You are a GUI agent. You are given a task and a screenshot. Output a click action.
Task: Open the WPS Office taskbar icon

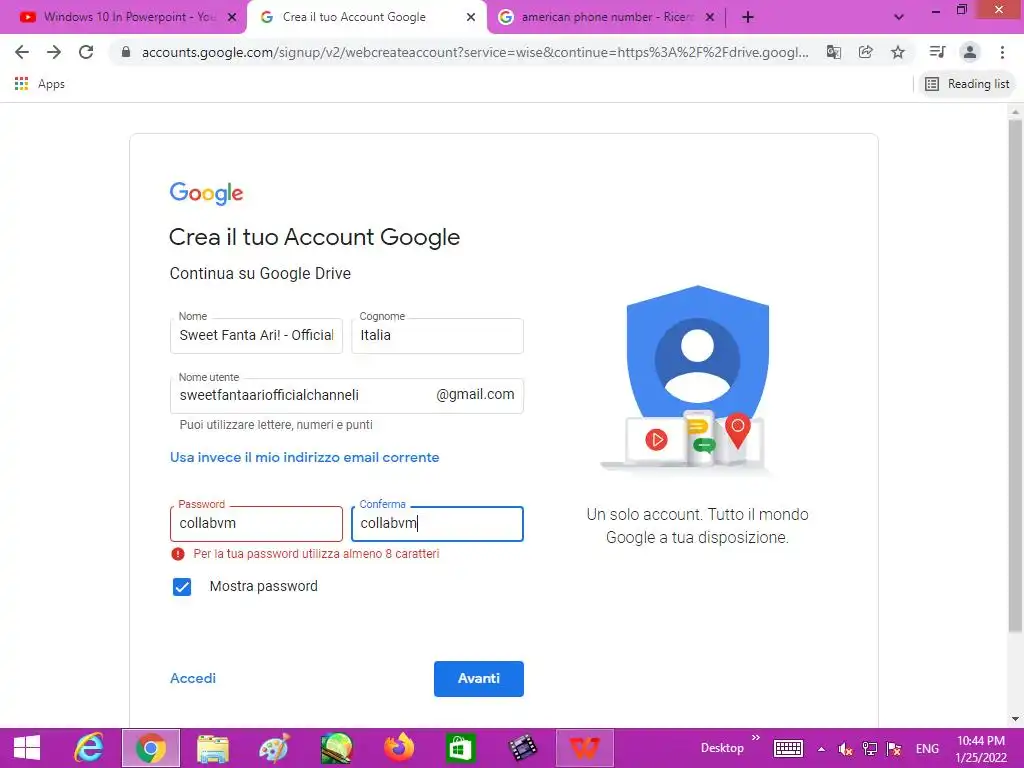(x=584, y=748)
